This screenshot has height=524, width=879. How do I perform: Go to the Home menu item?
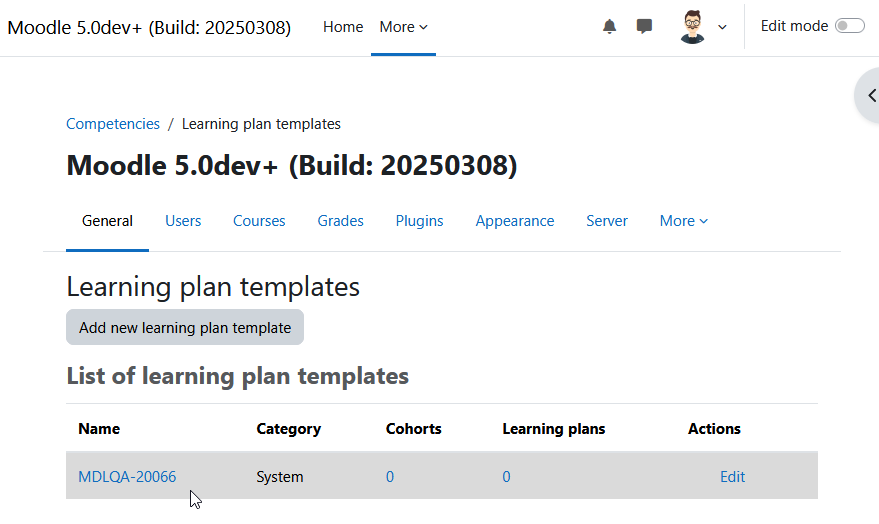click(x=343, y=27)
